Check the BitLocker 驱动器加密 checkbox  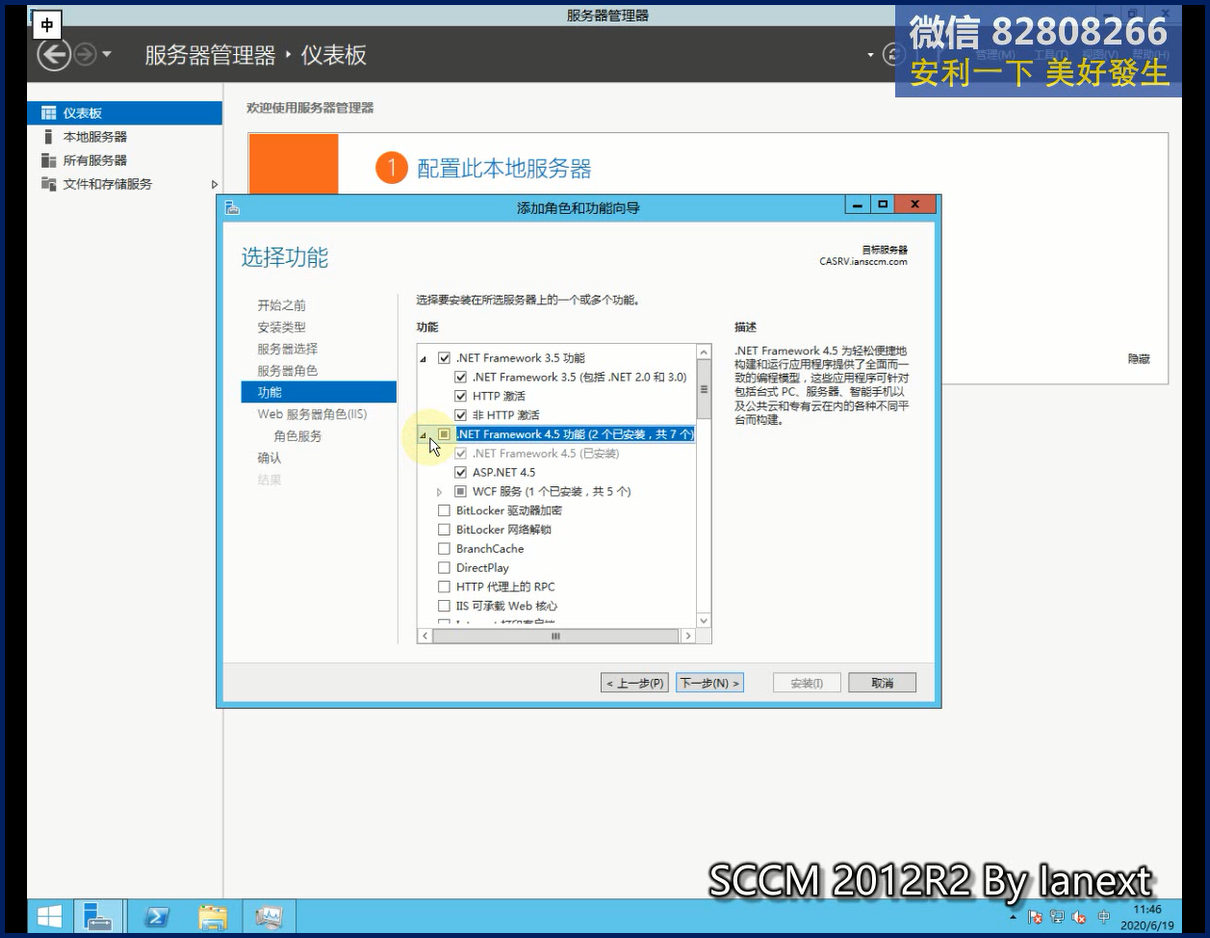click(444, 510)
